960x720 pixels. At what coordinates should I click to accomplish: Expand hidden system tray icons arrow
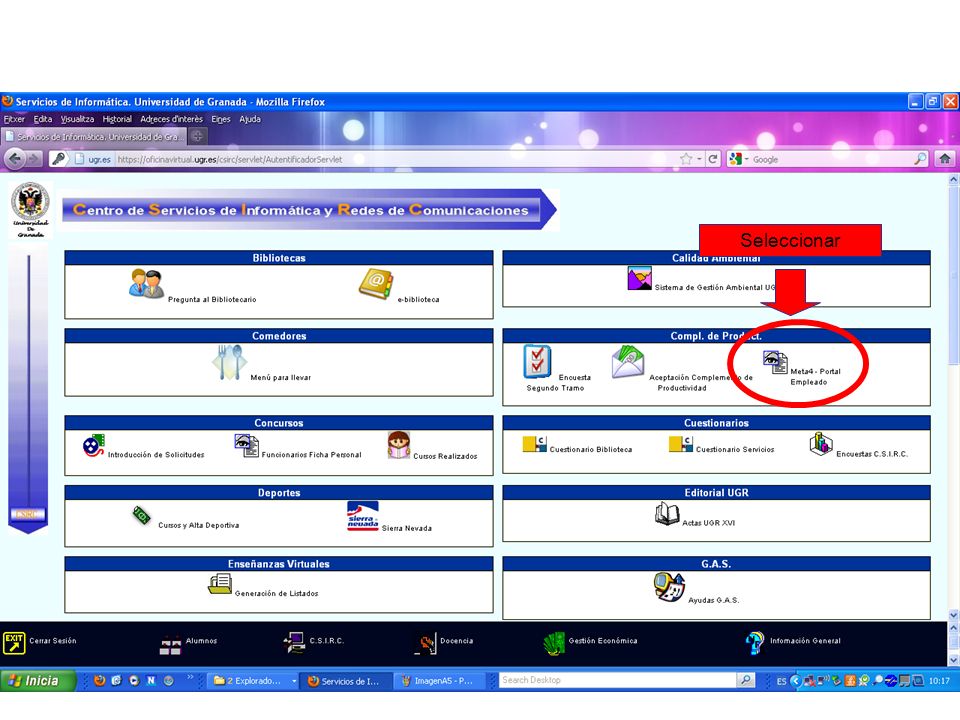click(x=795, y=680)
